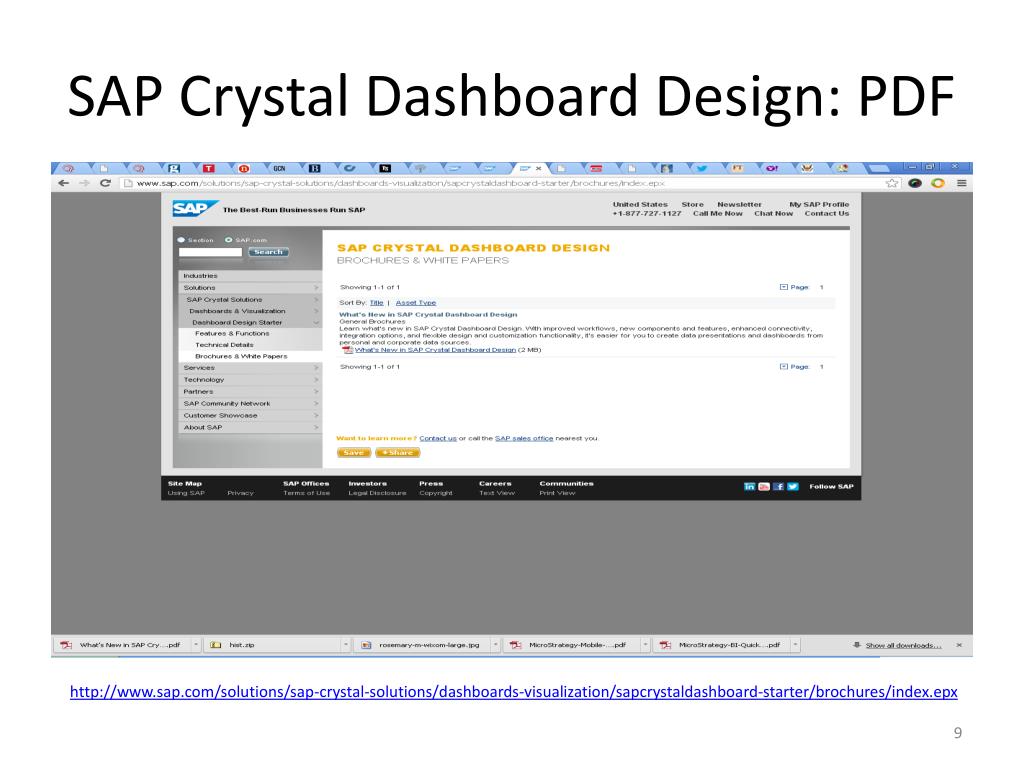Expand the Partners sidebar arrow
The image size is (1024, 768).
coord(316,391)
